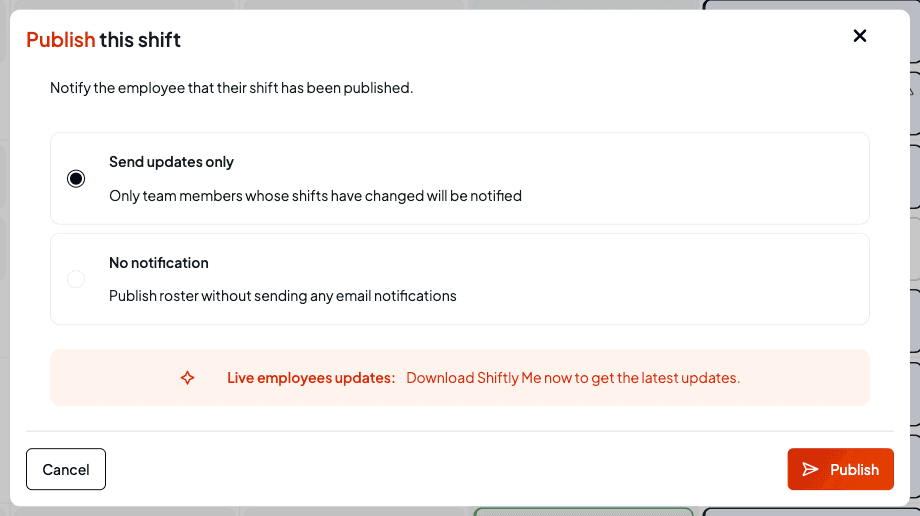
Task: Select the No notification radio button
Action: click(x=76, y=279)
